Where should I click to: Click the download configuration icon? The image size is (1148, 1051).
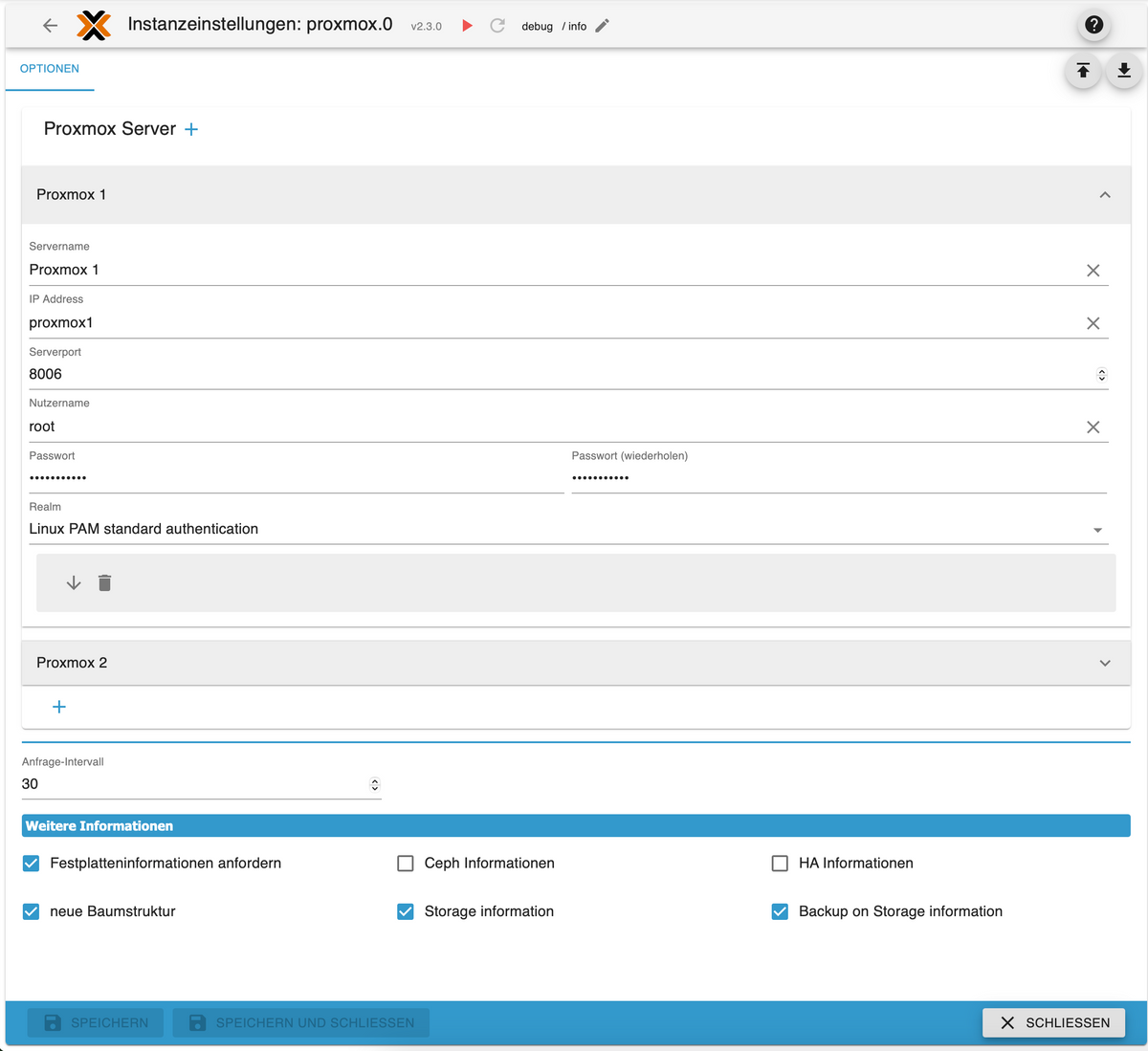[1124, 71]
